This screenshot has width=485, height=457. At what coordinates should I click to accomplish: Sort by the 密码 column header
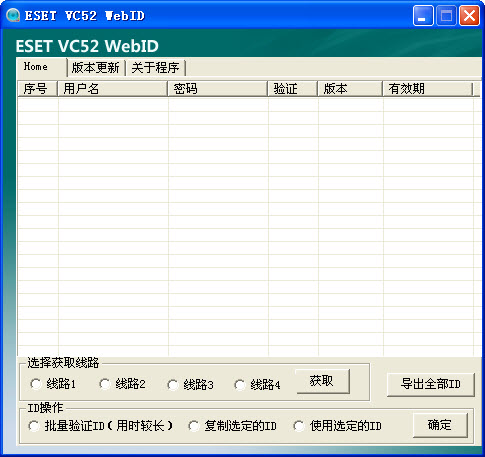pyautogui.click(x=218, y=89)
